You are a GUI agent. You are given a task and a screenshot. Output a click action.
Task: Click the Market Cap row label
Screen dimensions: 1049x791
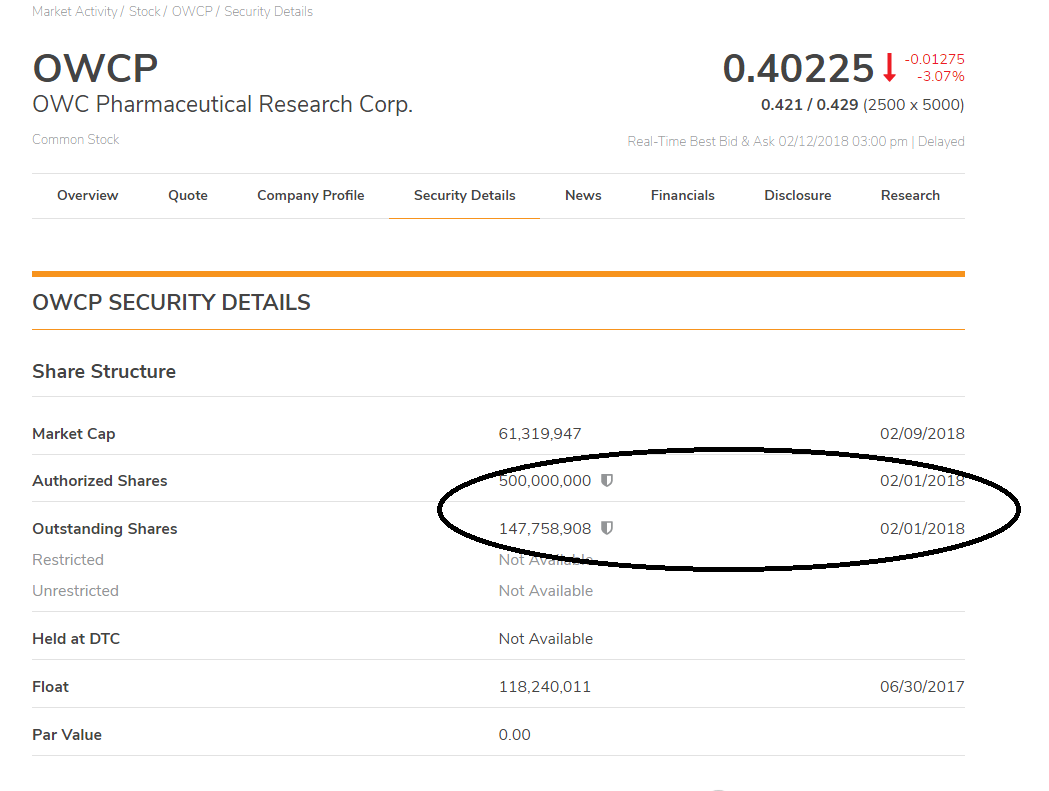pos(74,434)
